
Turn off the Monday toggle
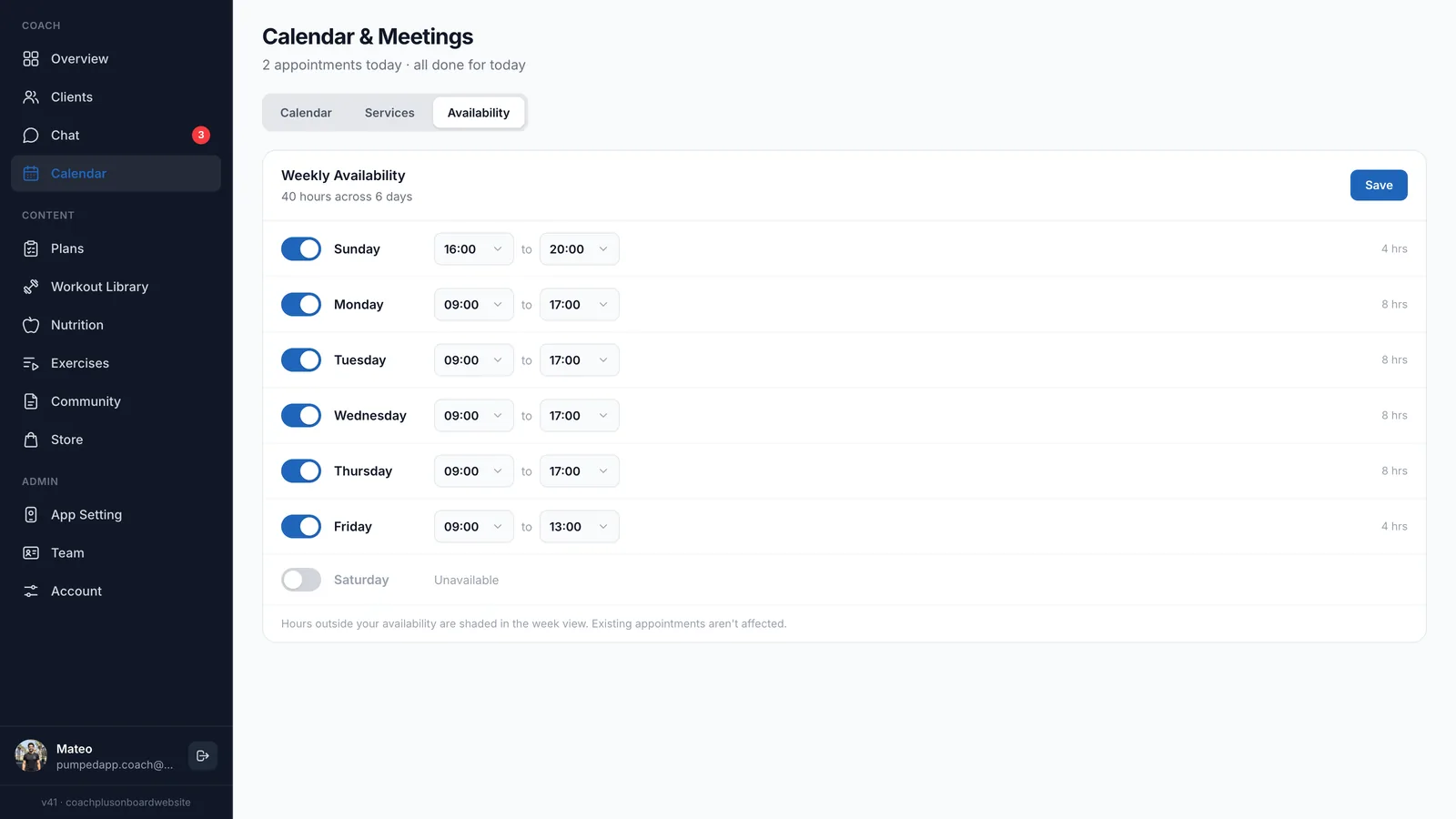[x=301, y=305]
